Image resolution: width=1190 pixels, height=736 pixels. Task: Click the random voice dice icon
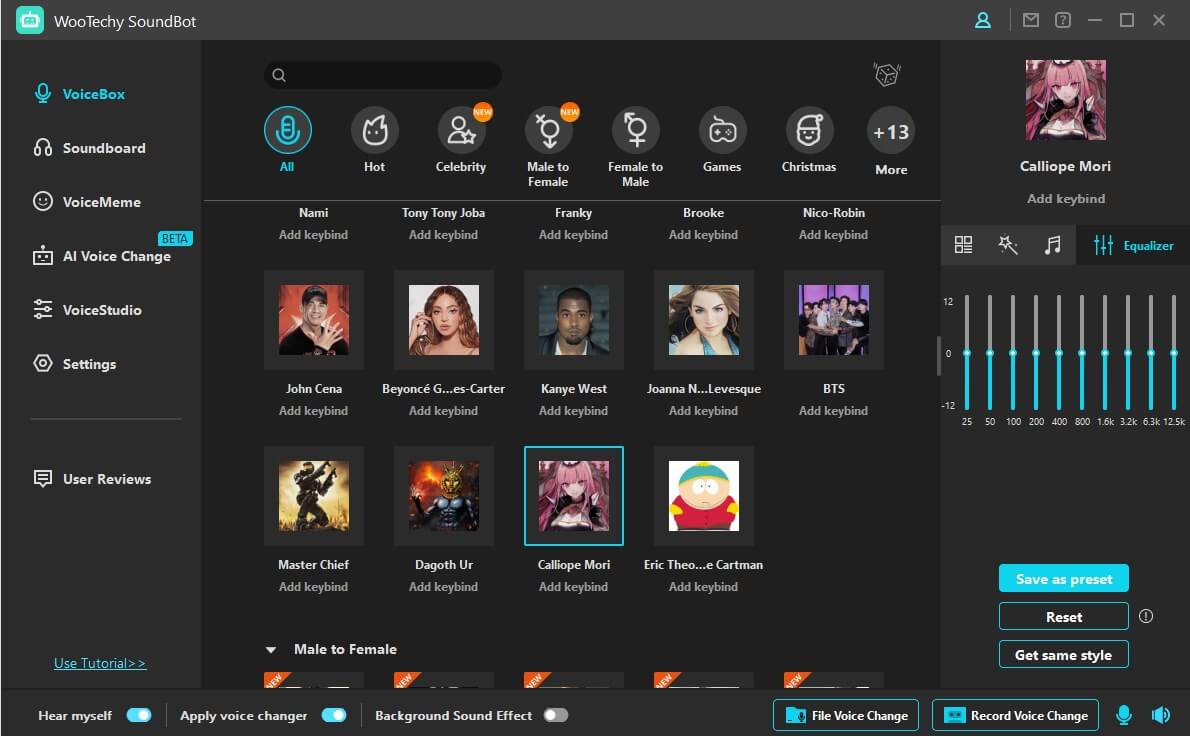click(x=886, y=75)
